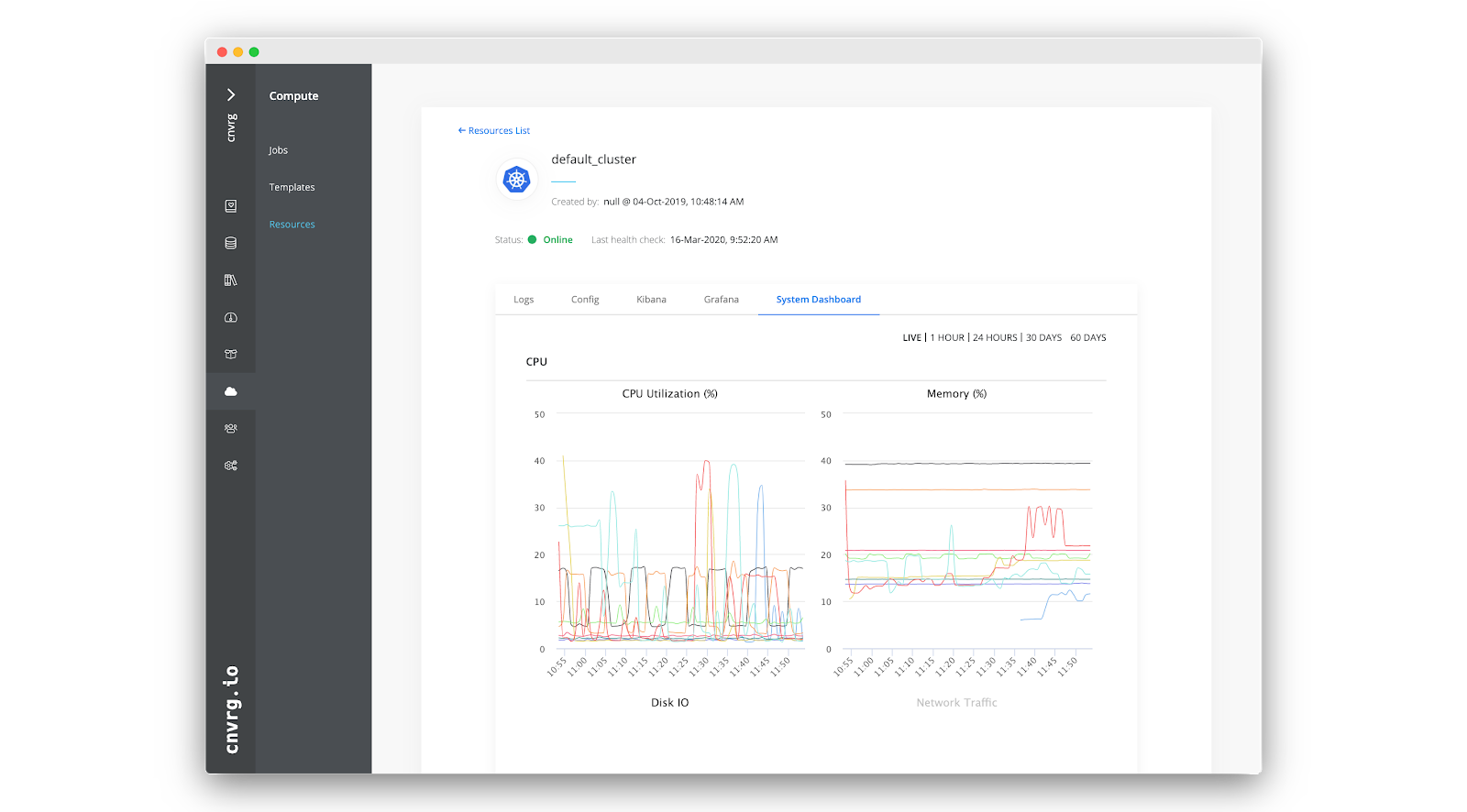The image size is (1467, 812).
Task: Open the Projects icon in sidebar
Action: [231, 206]
